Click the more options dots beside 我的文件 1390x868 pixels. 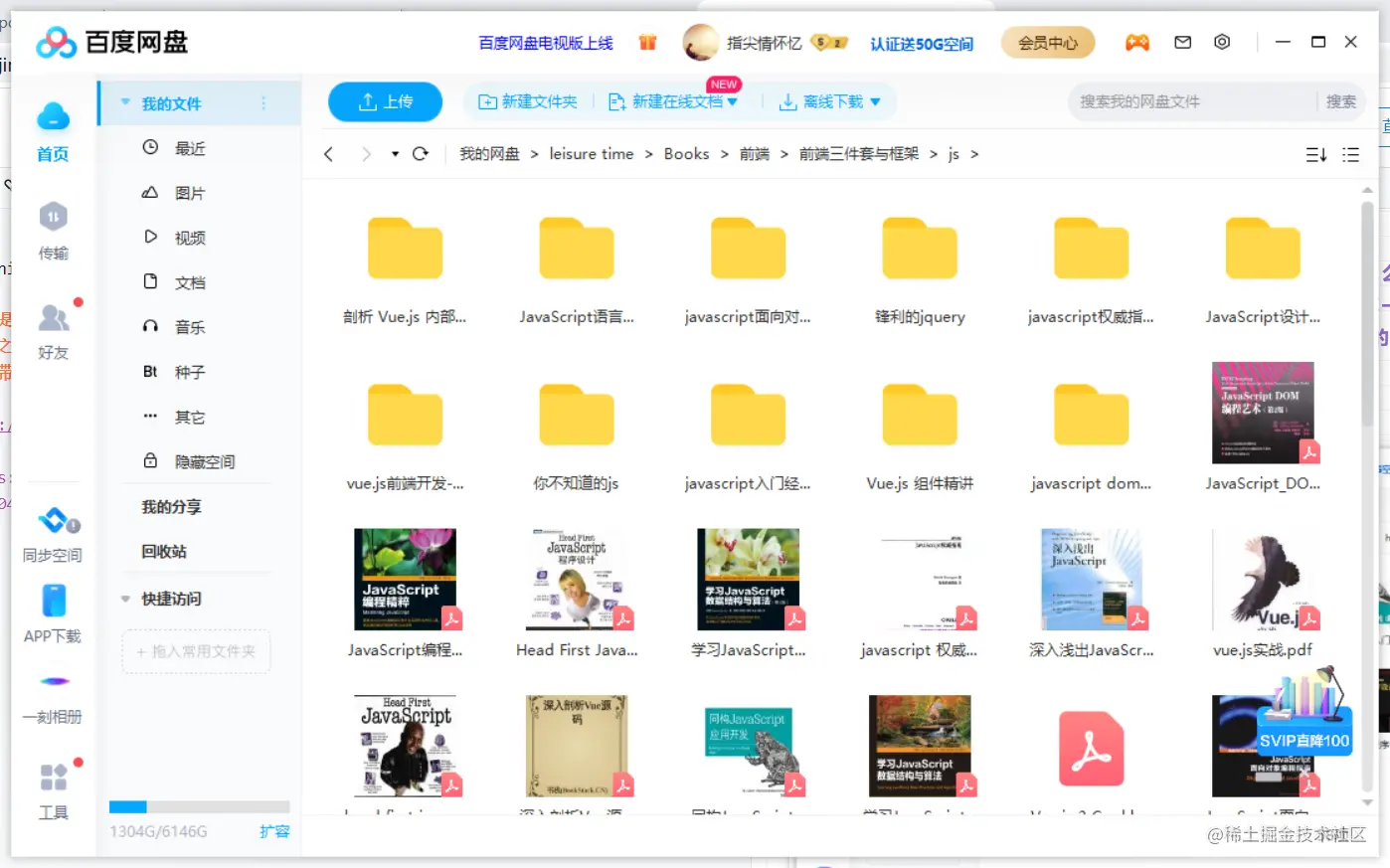[263, 103]
